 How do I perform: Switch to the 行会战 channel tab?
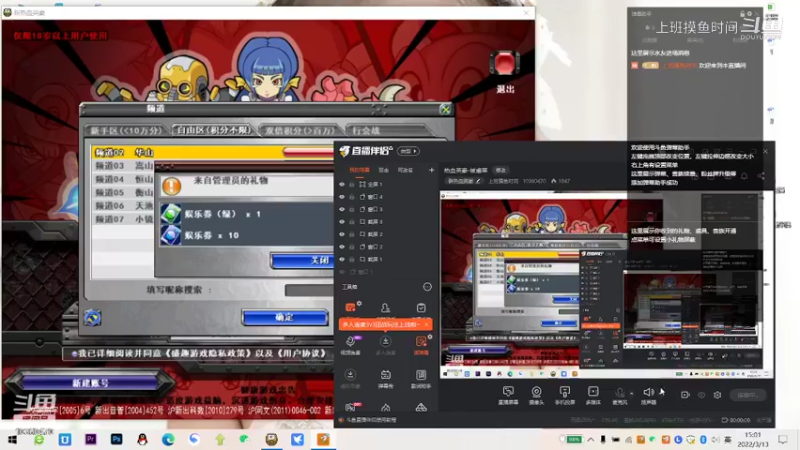[367, 131]
